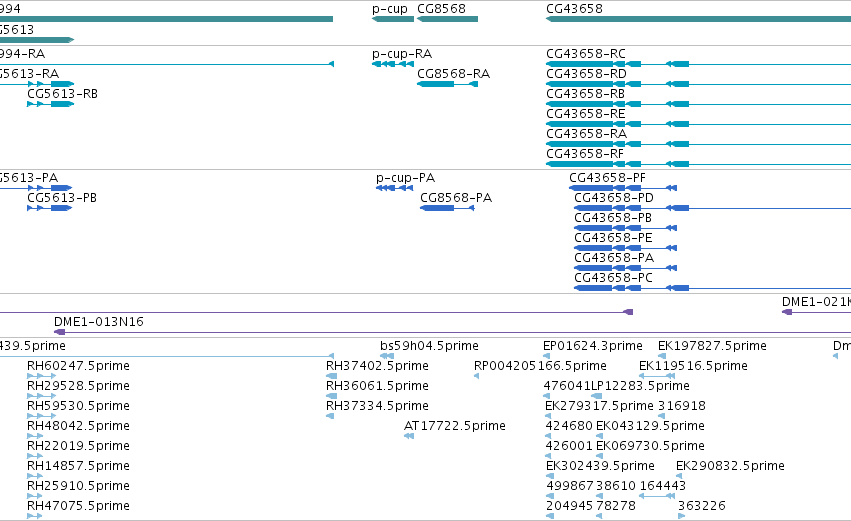Click transcript label CG43658-RF

click(585, 154)
